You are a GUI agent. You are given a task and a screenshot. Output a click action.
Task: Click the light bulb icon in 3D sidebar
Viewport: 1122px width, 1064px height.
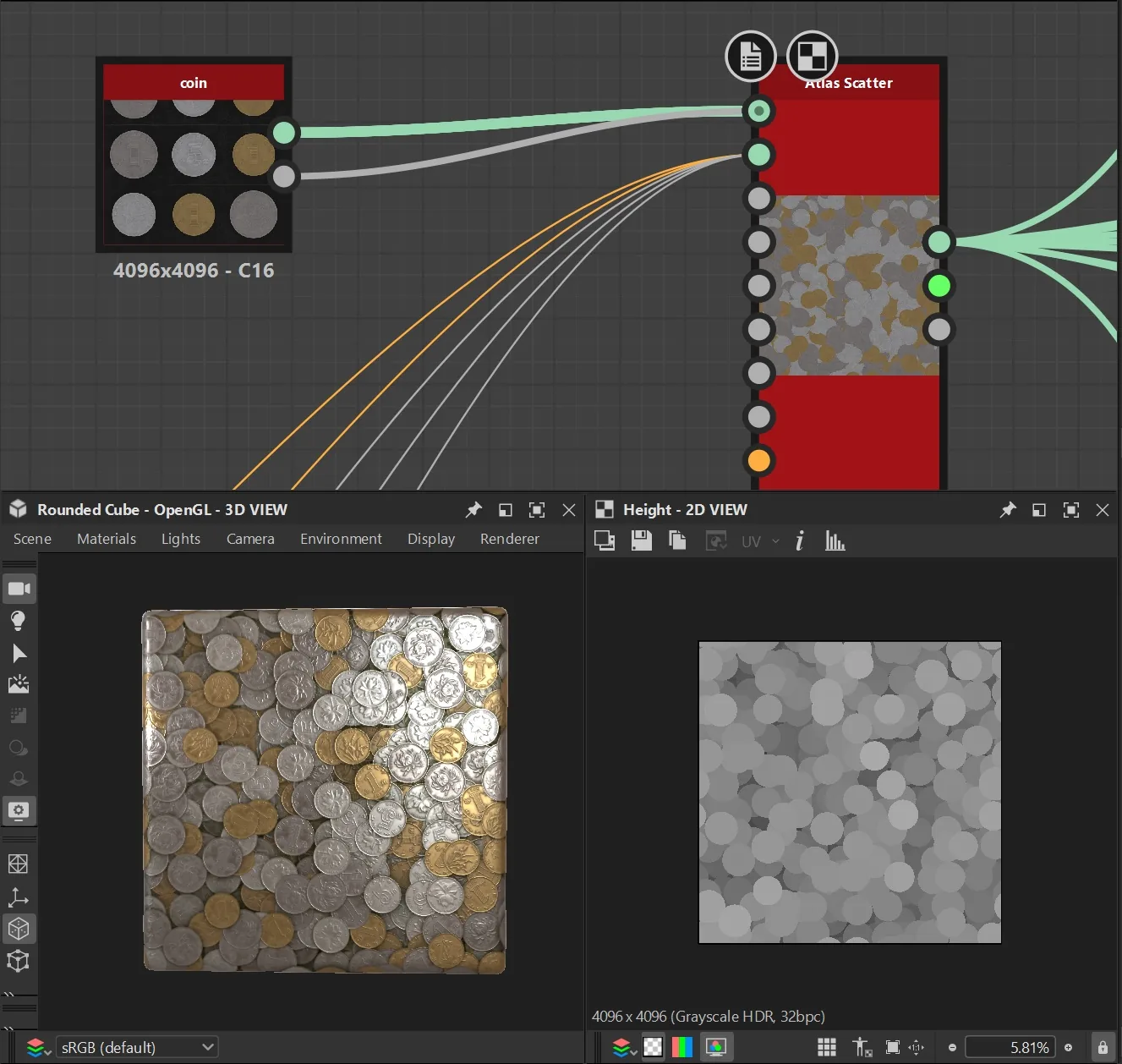tap(18, 621)
